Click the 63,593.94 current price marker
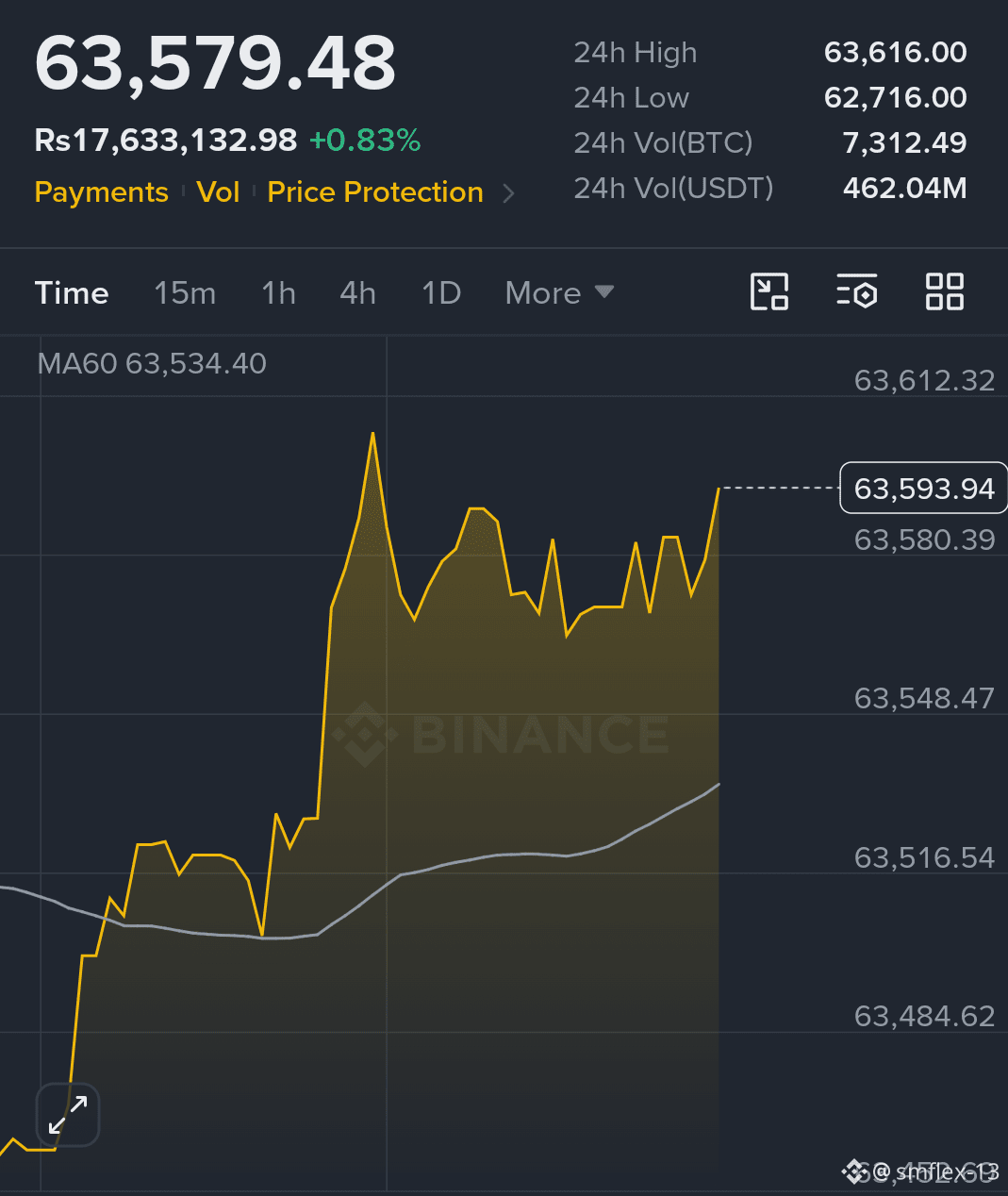This screenshot has width=1008, height=1196. coord(923,489)
